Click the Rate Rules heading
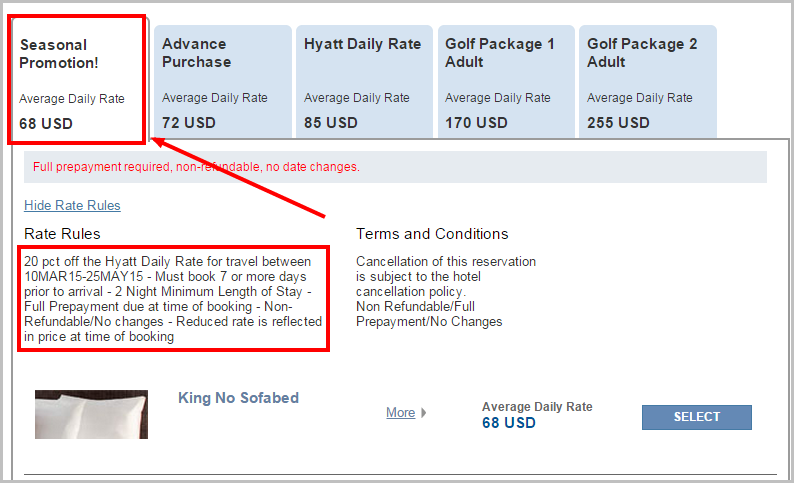794x483 pixels. tap(62, 234)
